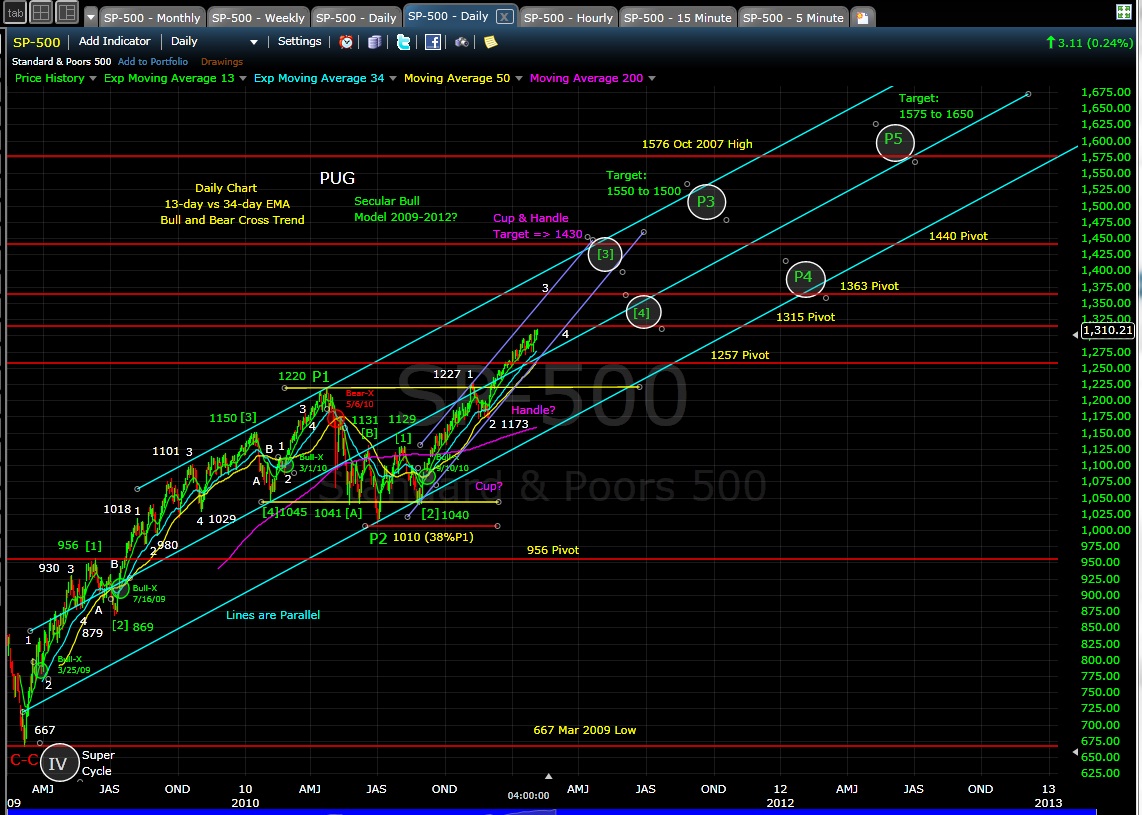Click the database stack icon
Viewport: 1142px width, 815px height.
point(374,42)
